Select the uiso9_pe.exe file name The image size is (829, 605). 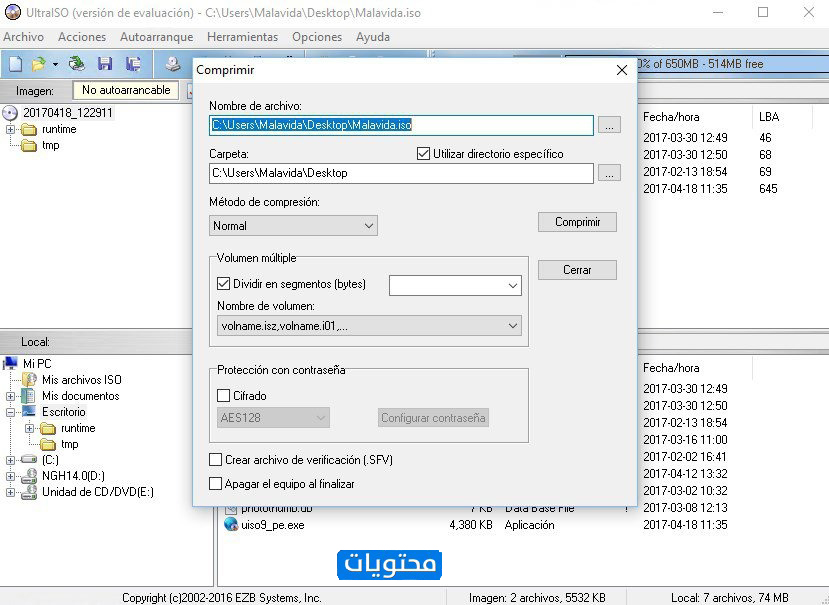273,525
